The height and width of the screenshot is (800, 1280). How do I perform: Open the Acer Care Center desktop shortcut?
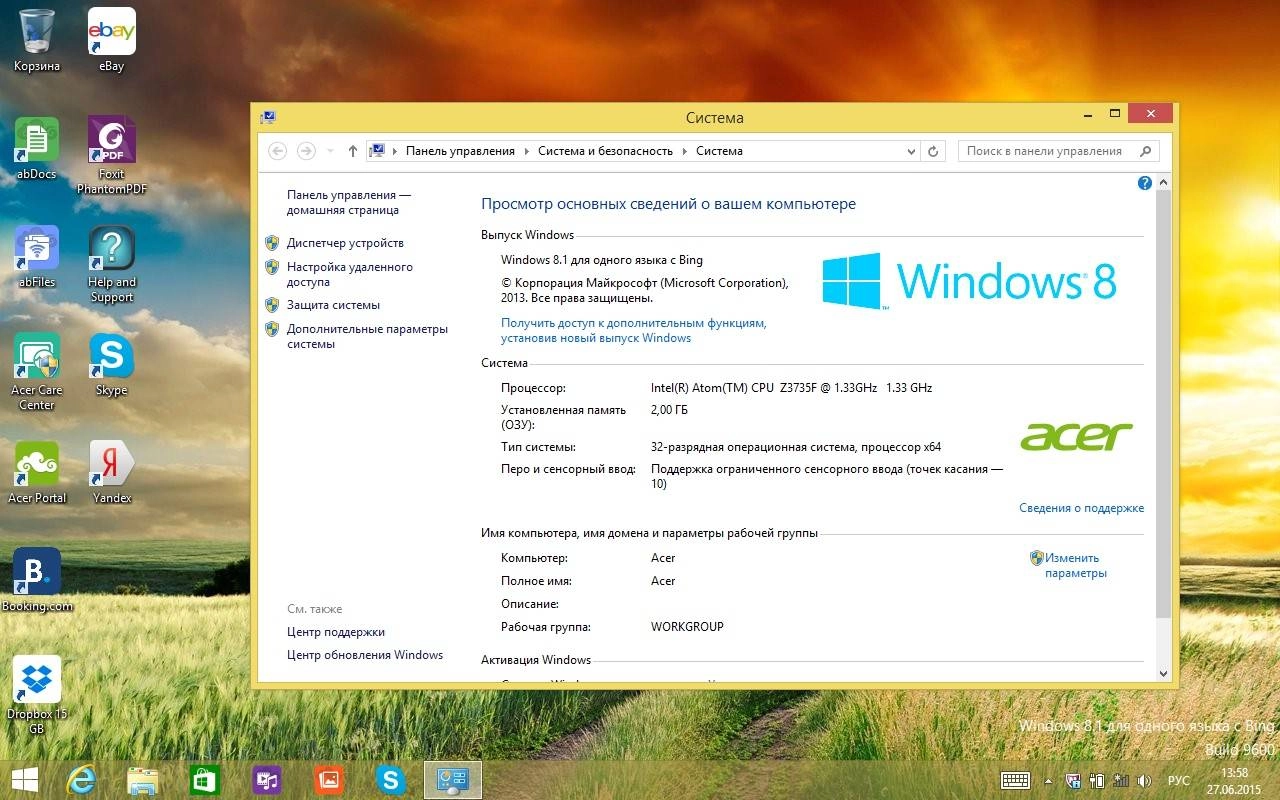click(x=36, y=371)
